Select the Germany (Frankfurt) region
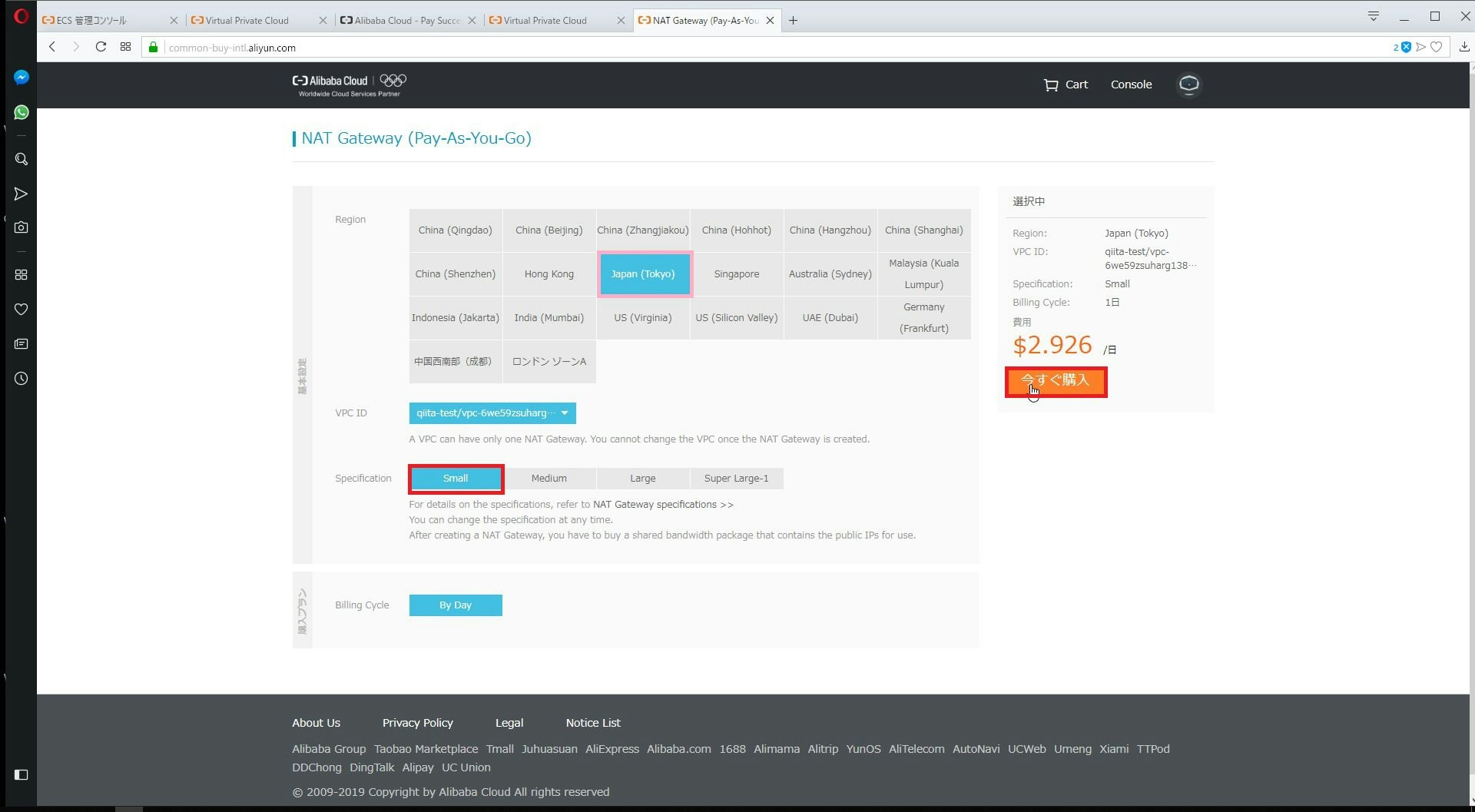The image size is (1475, 812). (924, 318)
